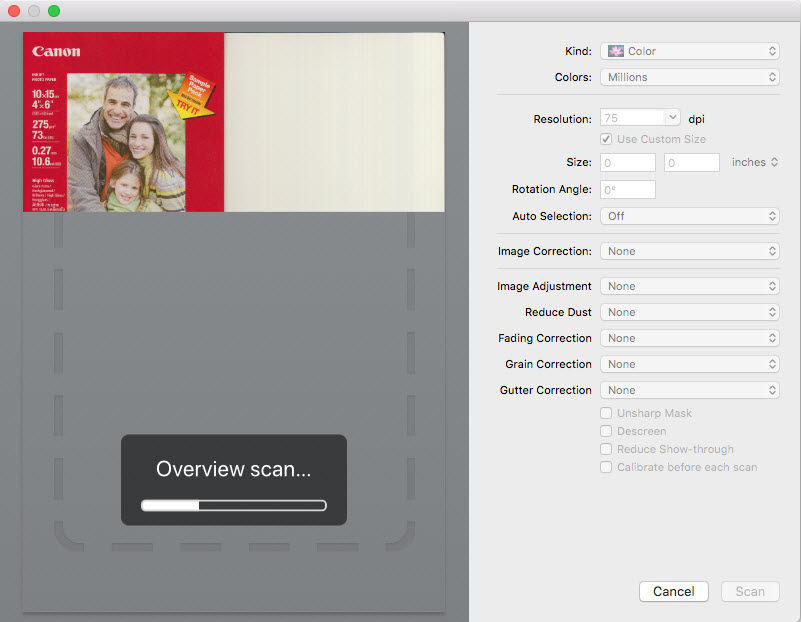This screenshot has width=801, height=622.
Task: Expand the Resolution combo box arrow
Action: (x=673, y=117)
